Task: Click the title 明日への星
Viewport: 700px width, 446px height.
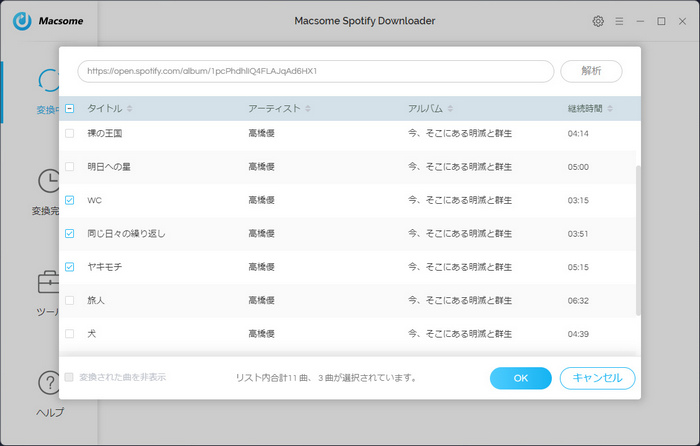Action: [x=109, y=167]
